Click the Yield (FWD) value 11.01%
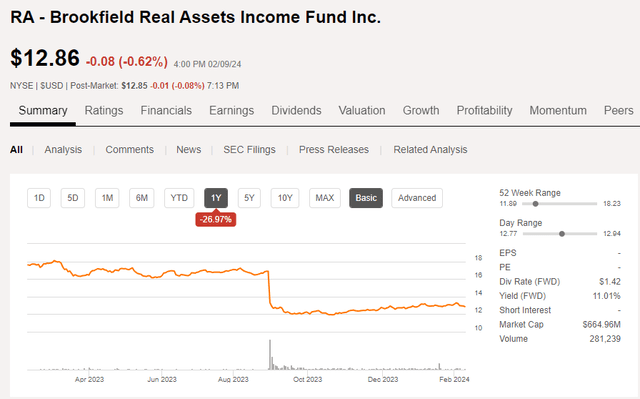The image size is (640, 399). coord(607,296)
